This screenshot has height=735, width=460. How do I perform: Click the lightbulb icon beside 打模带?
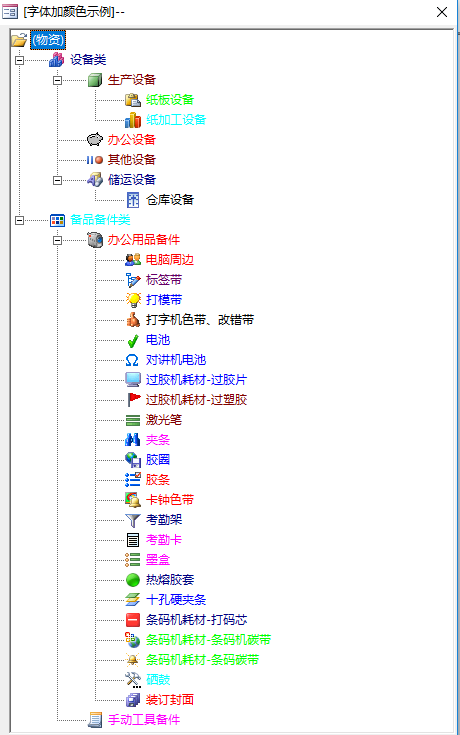click(x=133, y=300)
